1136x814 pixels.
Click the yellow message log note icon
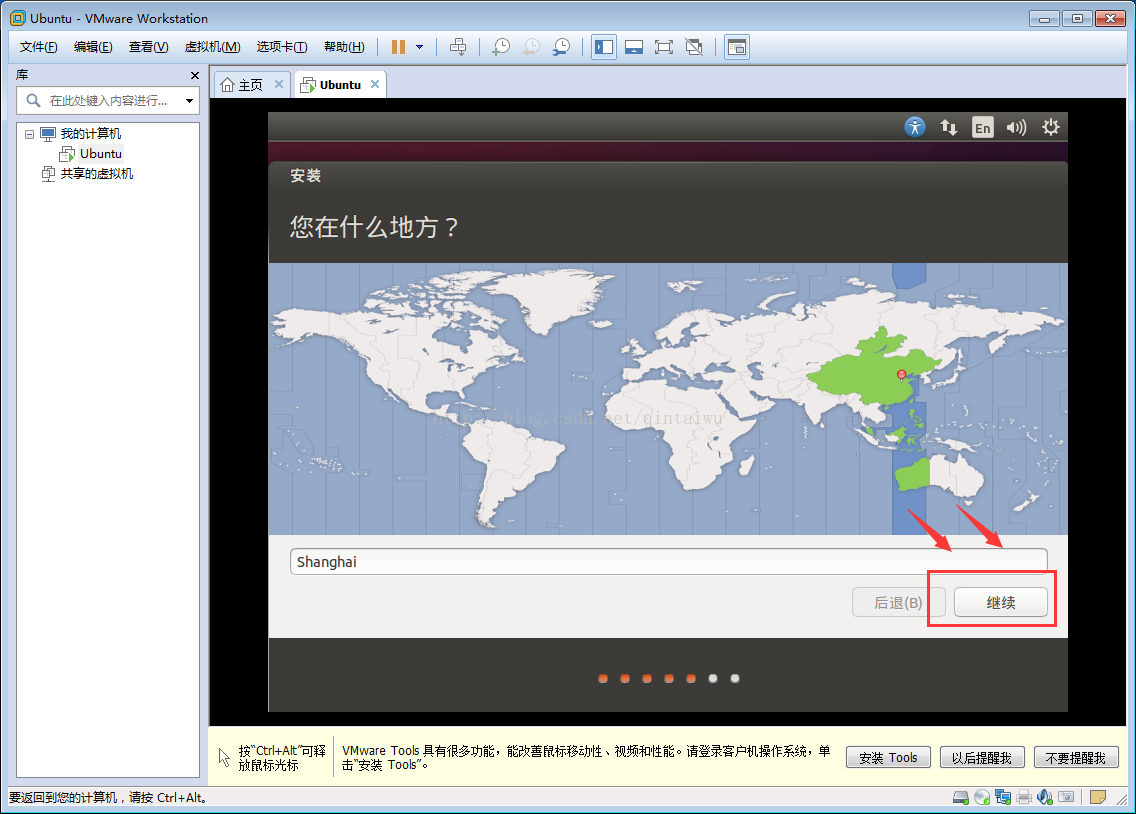pyautogui.click(x=1098, y=797)
